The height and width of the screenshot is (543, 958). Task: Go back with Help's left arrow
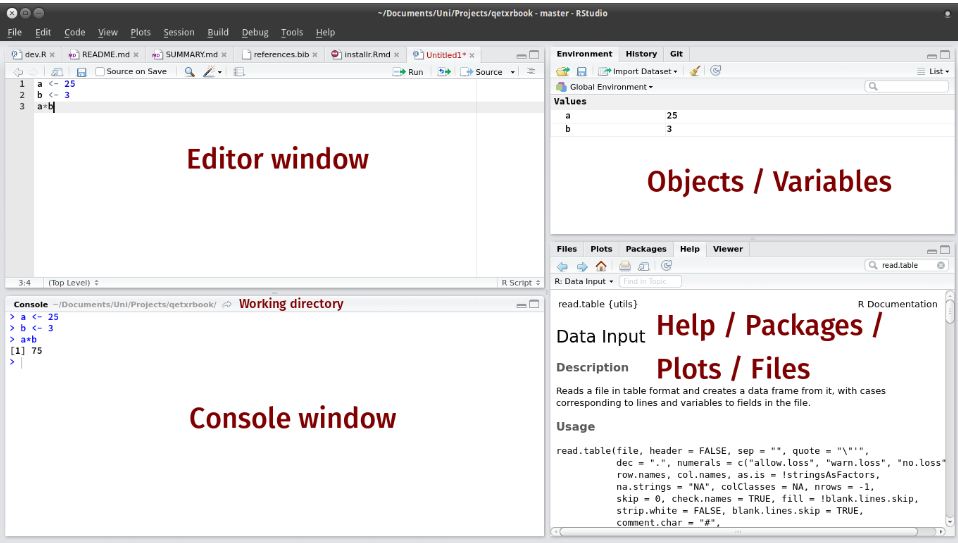562,266
